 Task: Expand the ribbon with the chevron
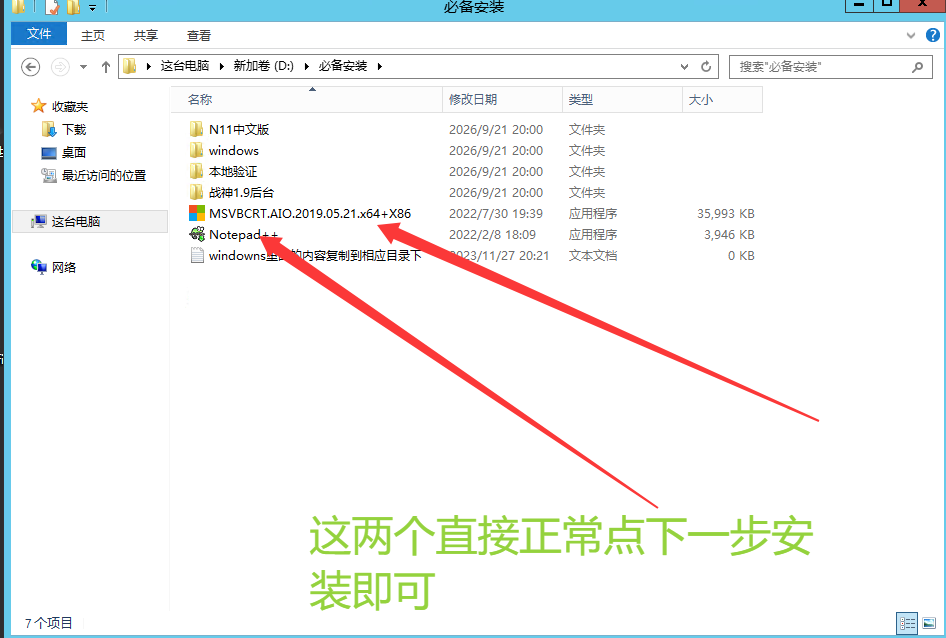(x=911, y=36)
